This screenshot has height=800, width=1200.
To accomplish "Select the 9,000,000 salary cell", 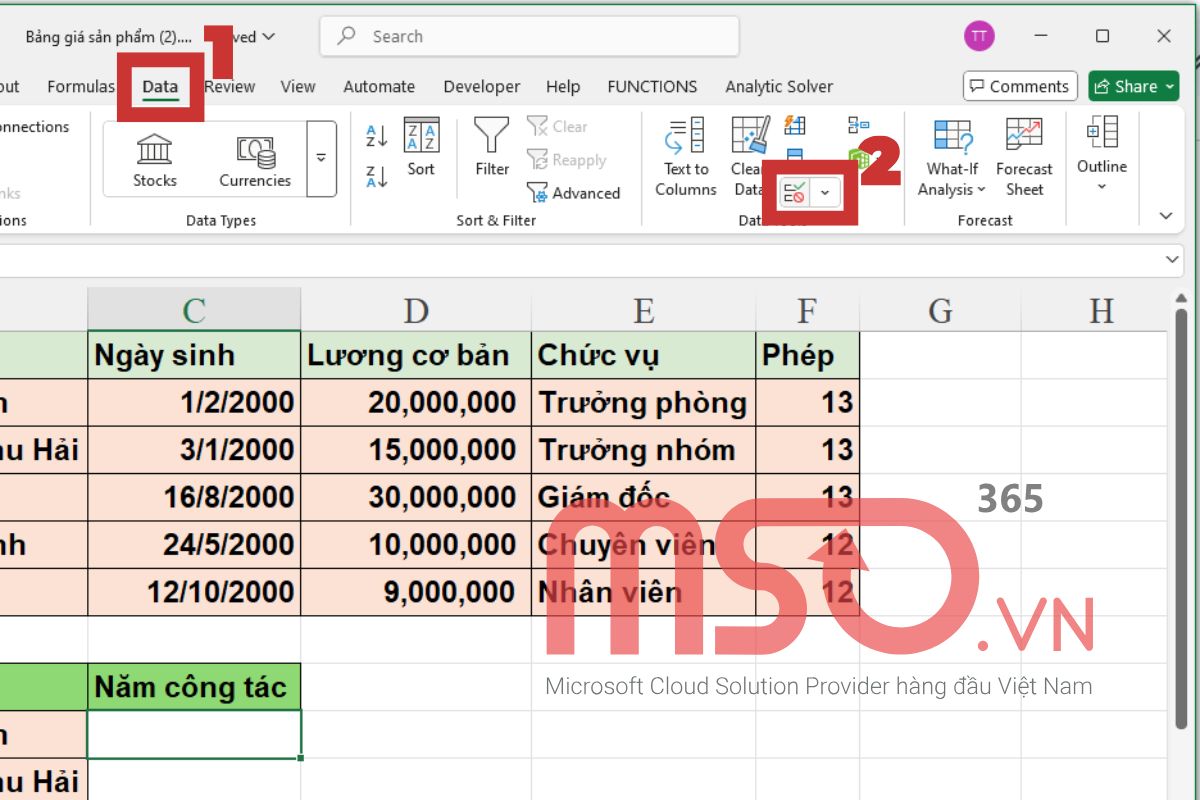I will pos(416,592).
